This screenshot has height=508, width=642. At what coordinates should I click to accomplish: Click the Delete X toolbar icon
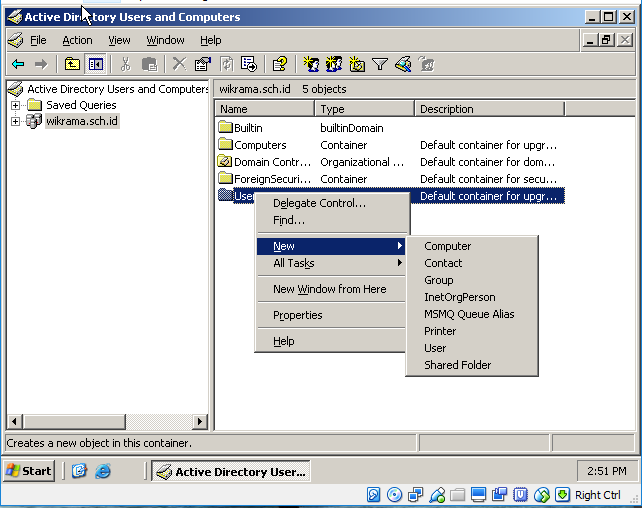pos(179,64)
